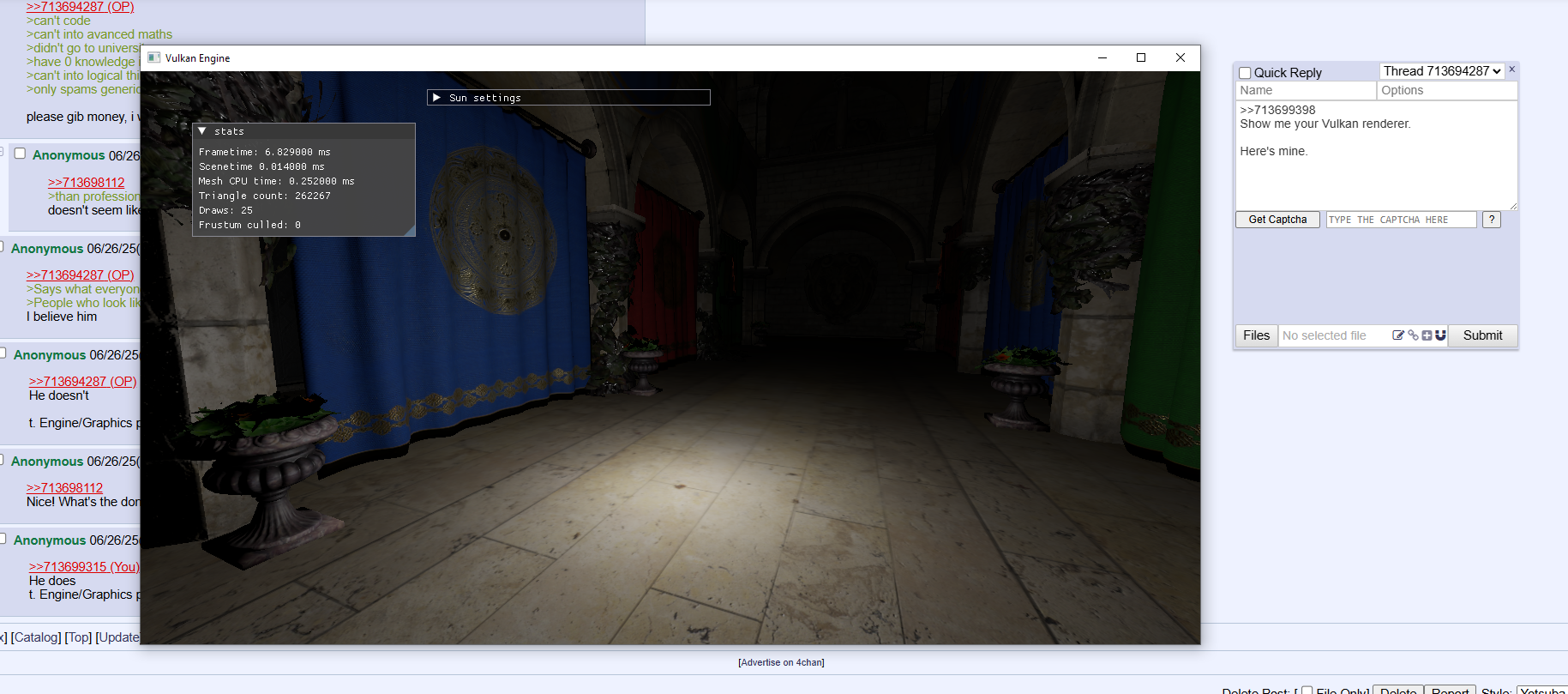The image size is (1568, 694).
Task: Close the Vulkan Engine window
Action: 1181,57
